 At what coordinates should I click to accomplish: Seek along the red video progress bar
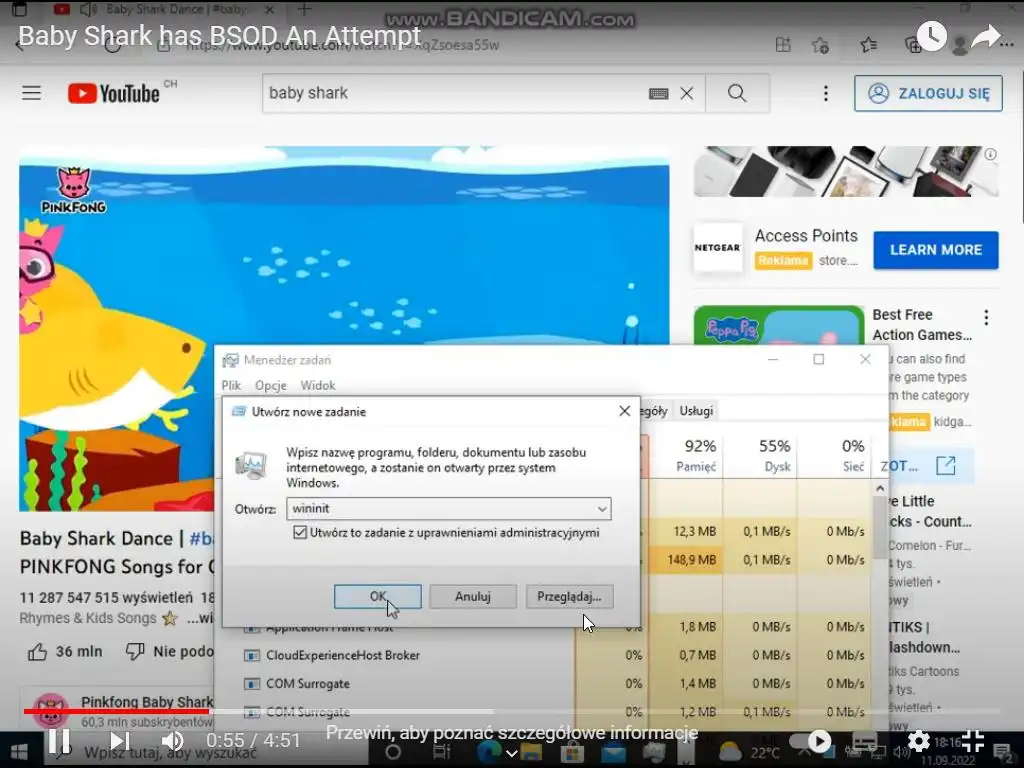tap(116, 712)
